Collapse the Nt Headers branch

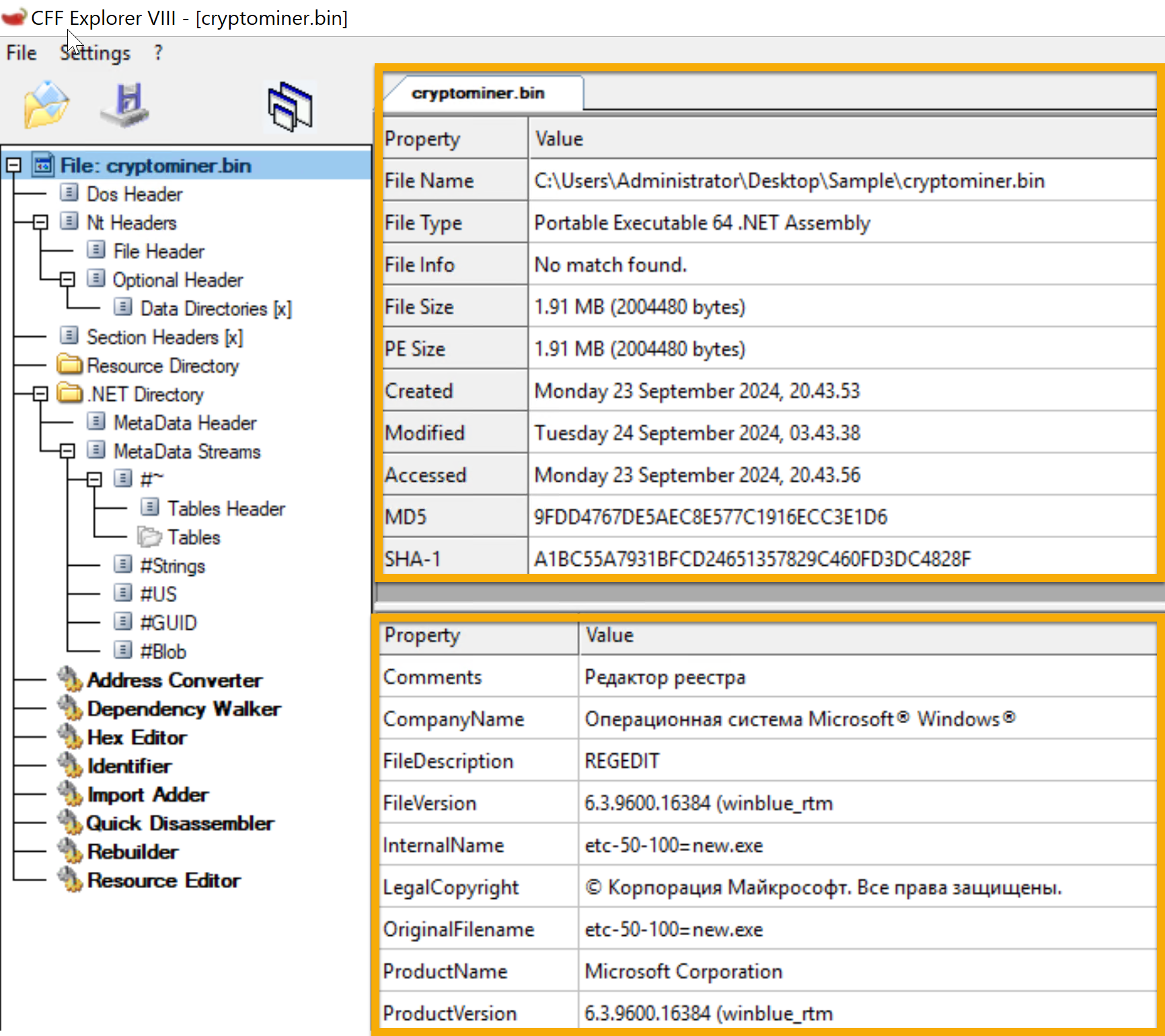point(40,222)
